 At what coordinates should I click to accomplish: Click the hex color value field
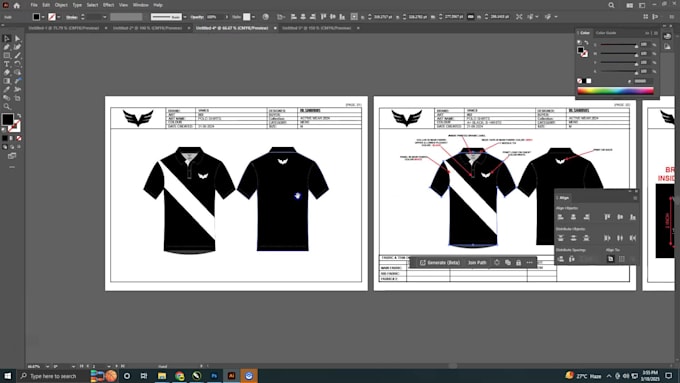point(643,81)
